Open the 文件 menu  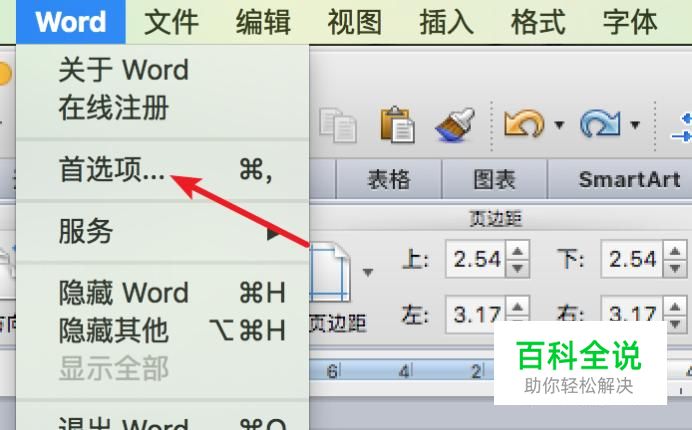(x=171, y=22)
